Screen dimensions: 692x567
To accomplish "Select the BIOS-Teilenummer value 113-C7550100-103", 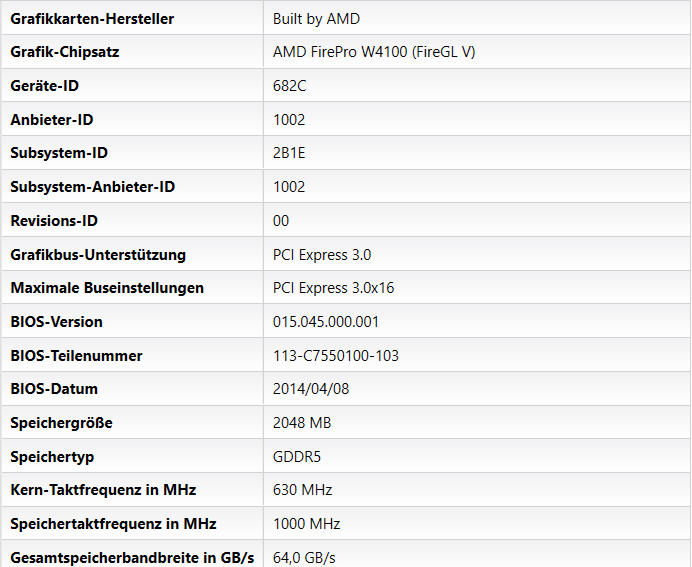I will tap(336, 356).
